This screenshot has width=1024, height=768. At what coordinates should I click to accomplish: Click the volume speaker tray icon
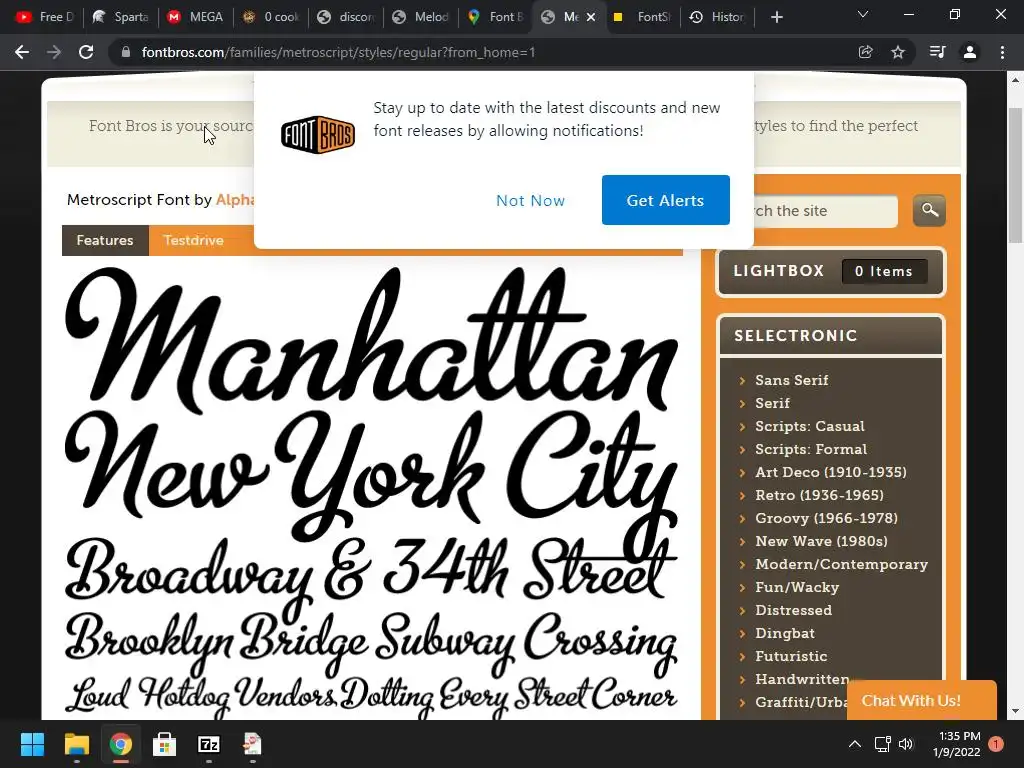906,744
